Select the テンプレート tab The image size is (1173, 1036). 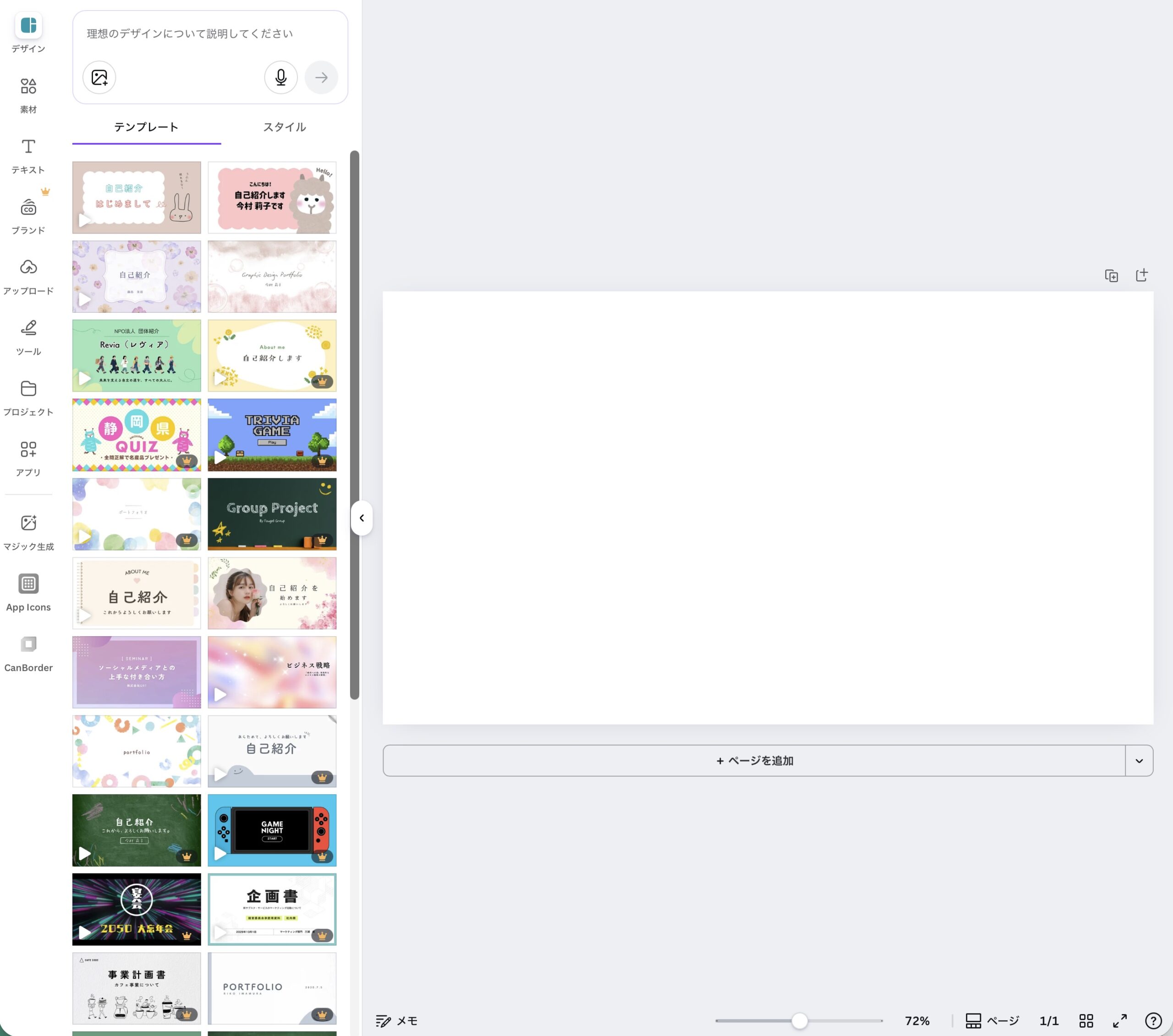tap(146, 127)
